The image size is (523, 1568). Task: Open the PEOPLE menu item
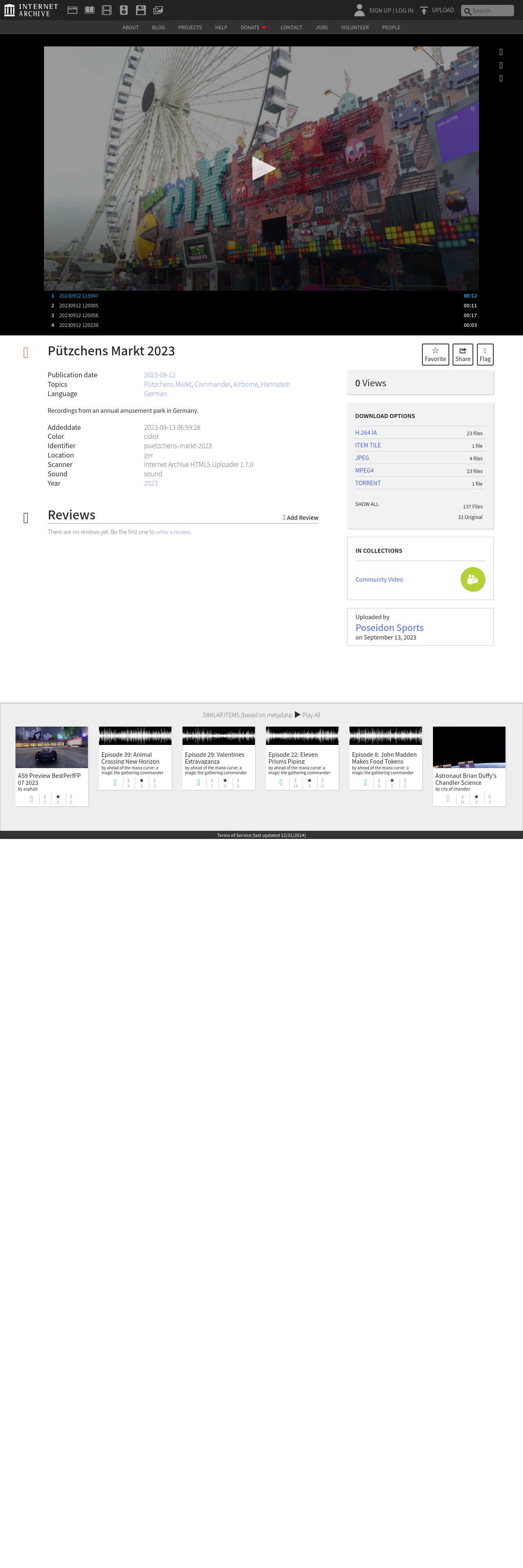pos(391,27)
